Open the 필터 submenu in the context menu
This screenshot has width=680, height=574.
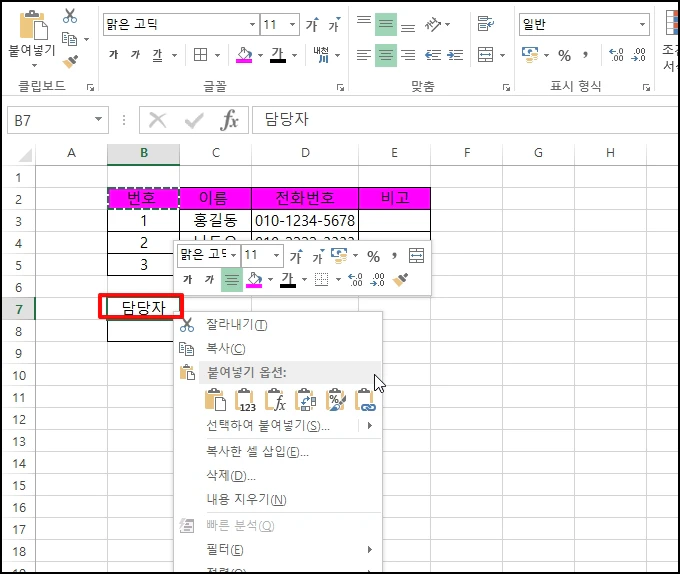point(278,550)
